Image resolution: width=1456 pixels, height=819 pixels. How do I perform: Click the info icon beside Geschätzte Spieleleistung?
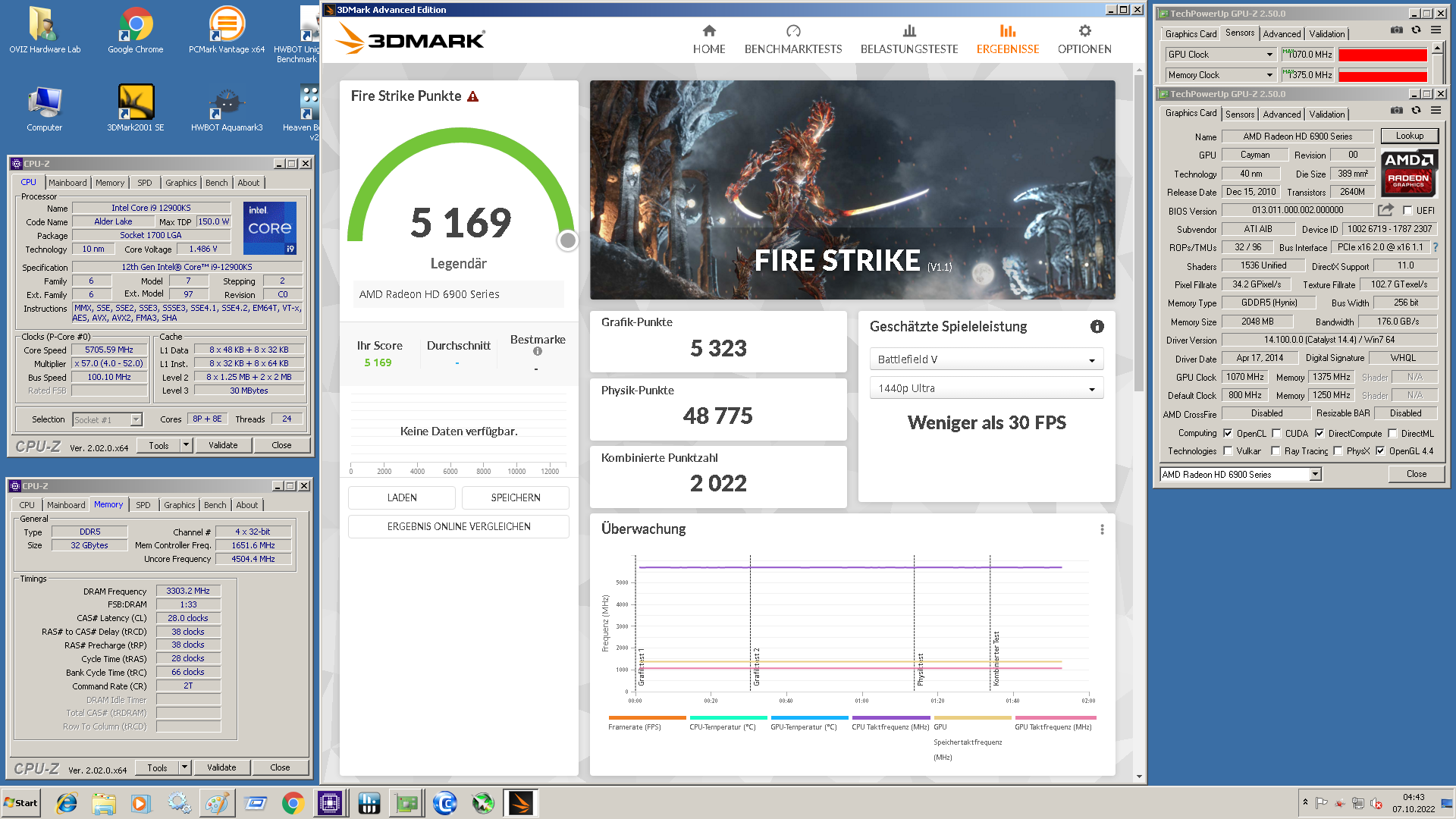pyautogui.click(x=1097, y=326)
